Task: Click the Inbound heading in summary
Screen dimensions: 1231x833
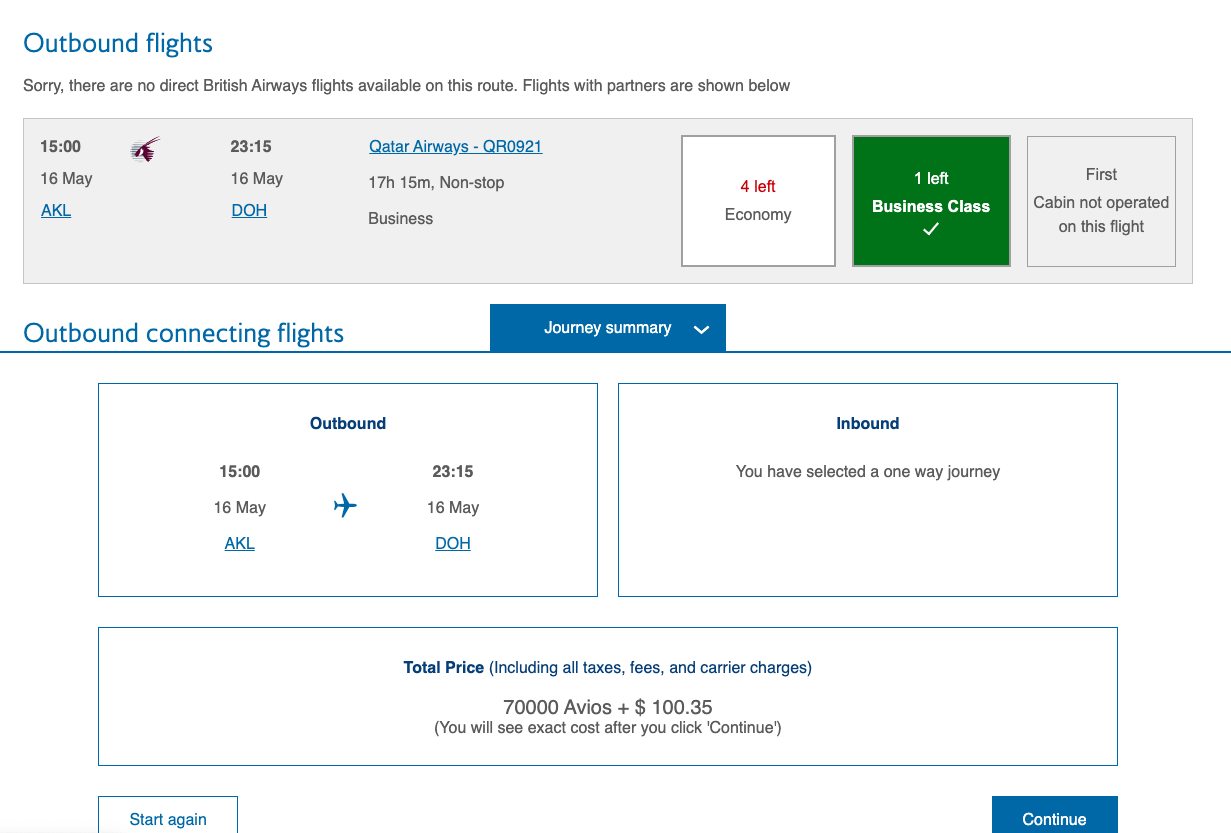Action: 868,423
